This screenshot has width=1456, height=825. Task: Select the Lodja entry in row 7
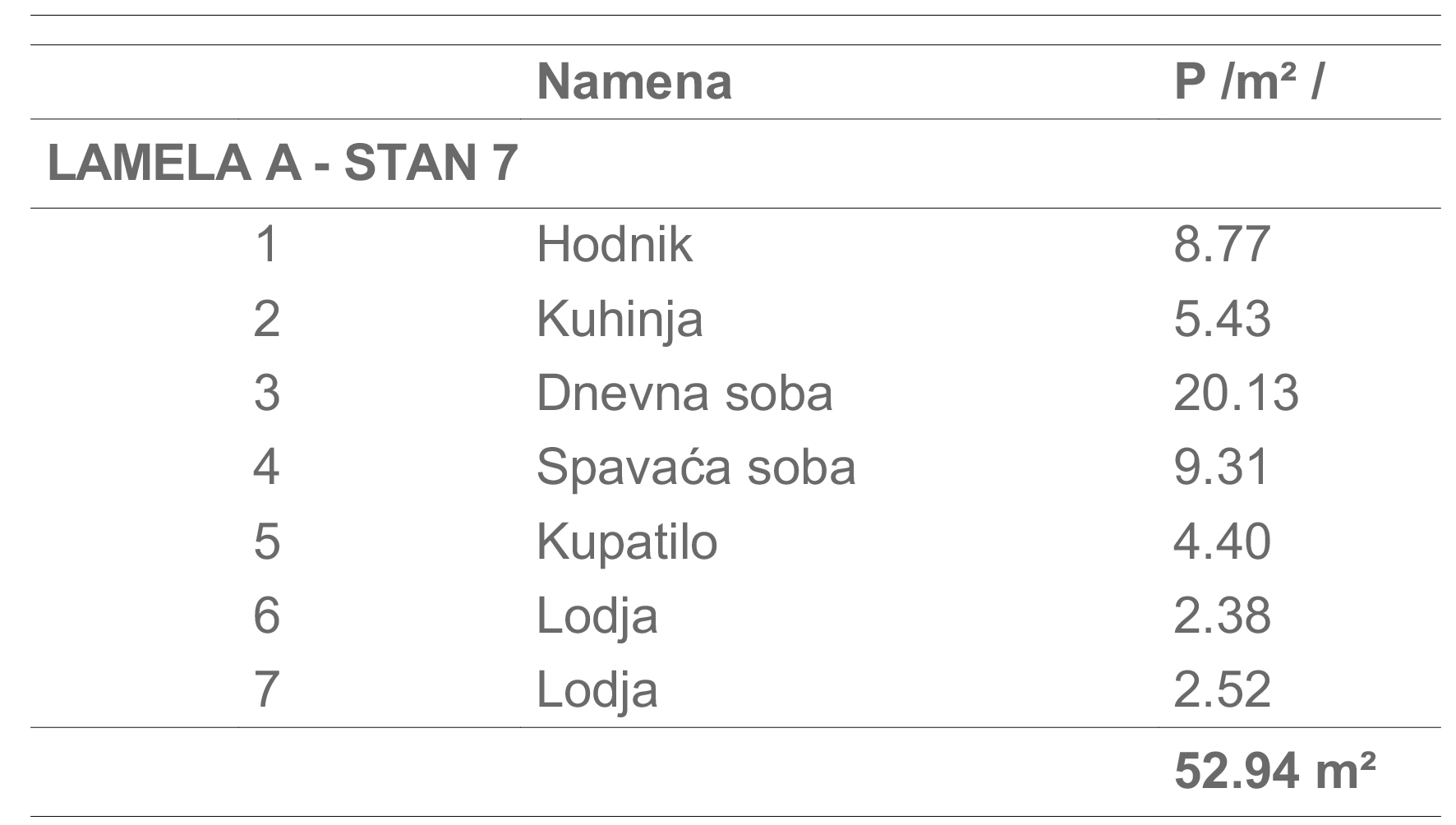coord(597,691)
